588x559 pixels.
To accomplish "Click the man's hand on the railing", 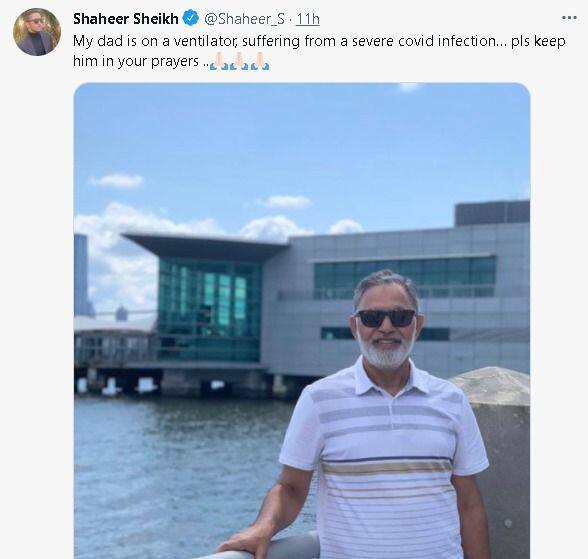I will tap(244, 542).
